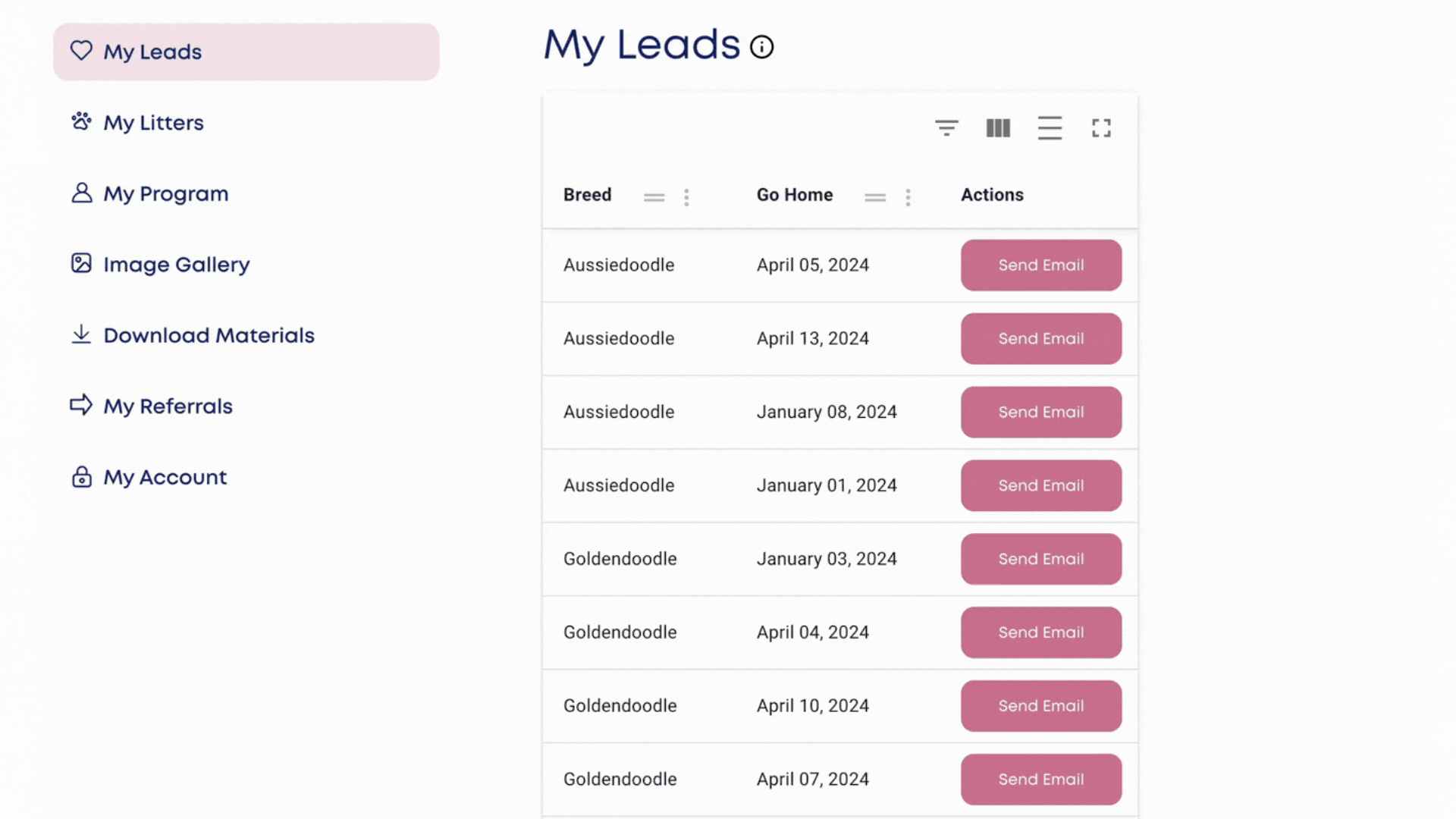The image size is (1456, 819).
Task: Sort table by Breed column header
Action: tap(587, 195)
